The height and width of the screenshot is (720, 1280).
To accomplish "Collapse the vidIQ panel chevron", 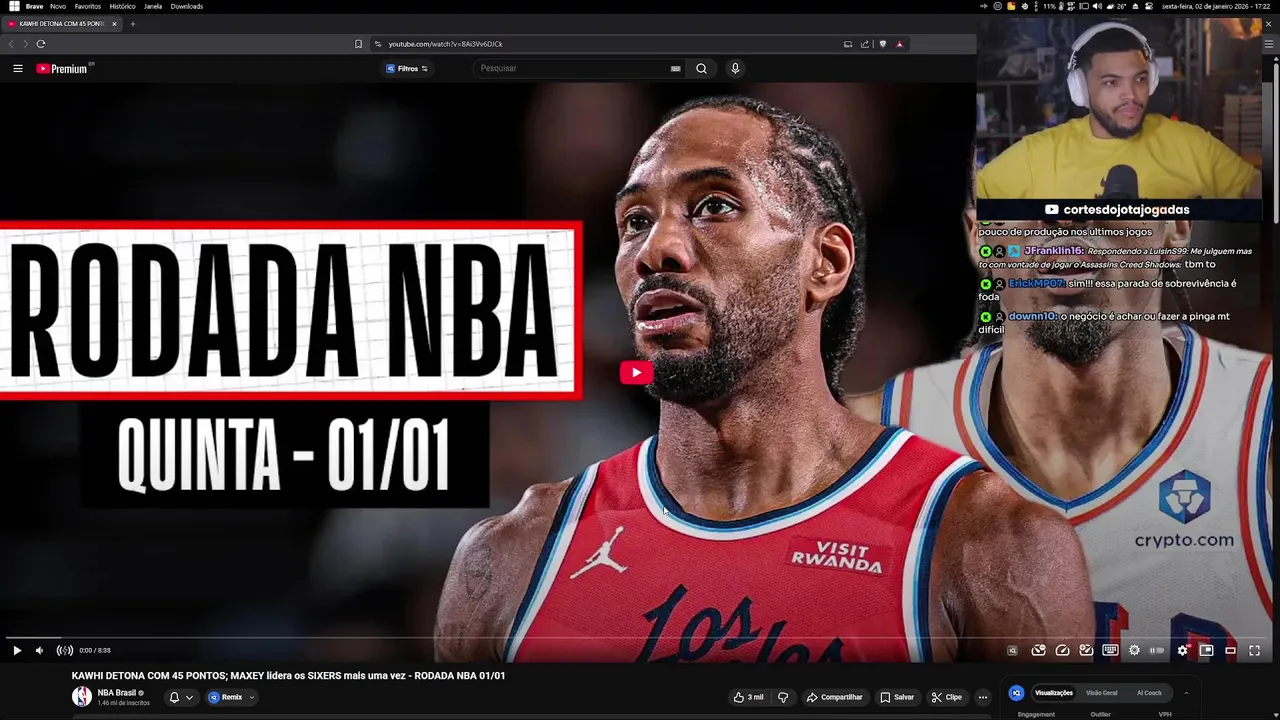I will pos(1186,693).
